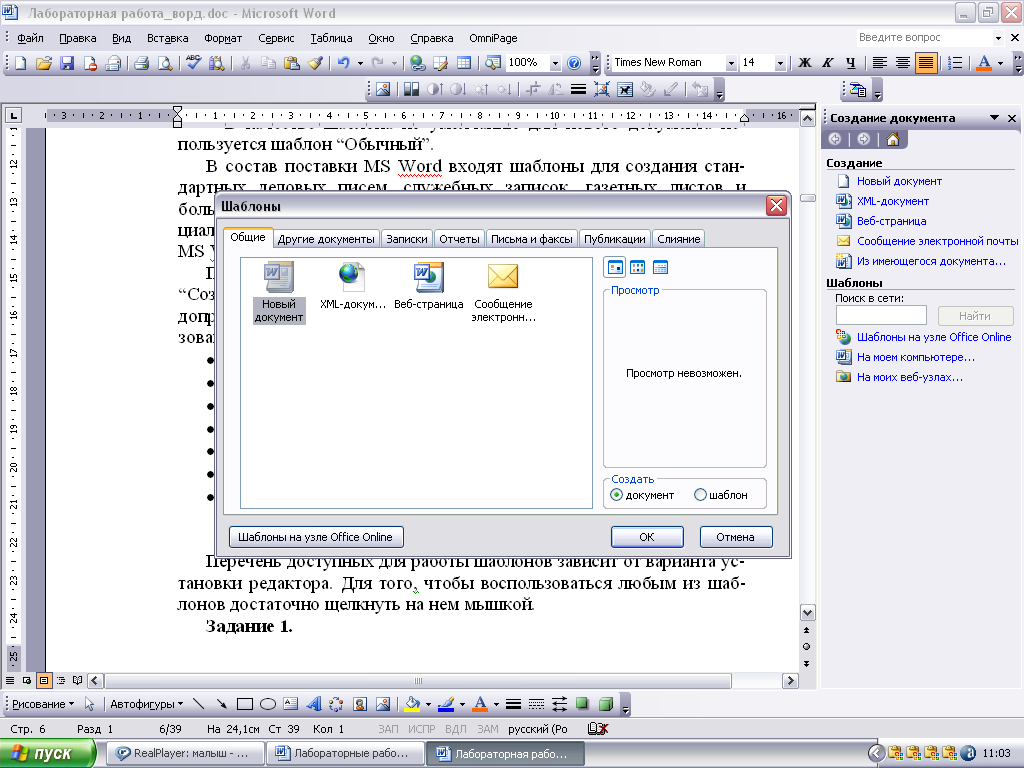Click the fill color paint bucket swatch

click(412, 704)
